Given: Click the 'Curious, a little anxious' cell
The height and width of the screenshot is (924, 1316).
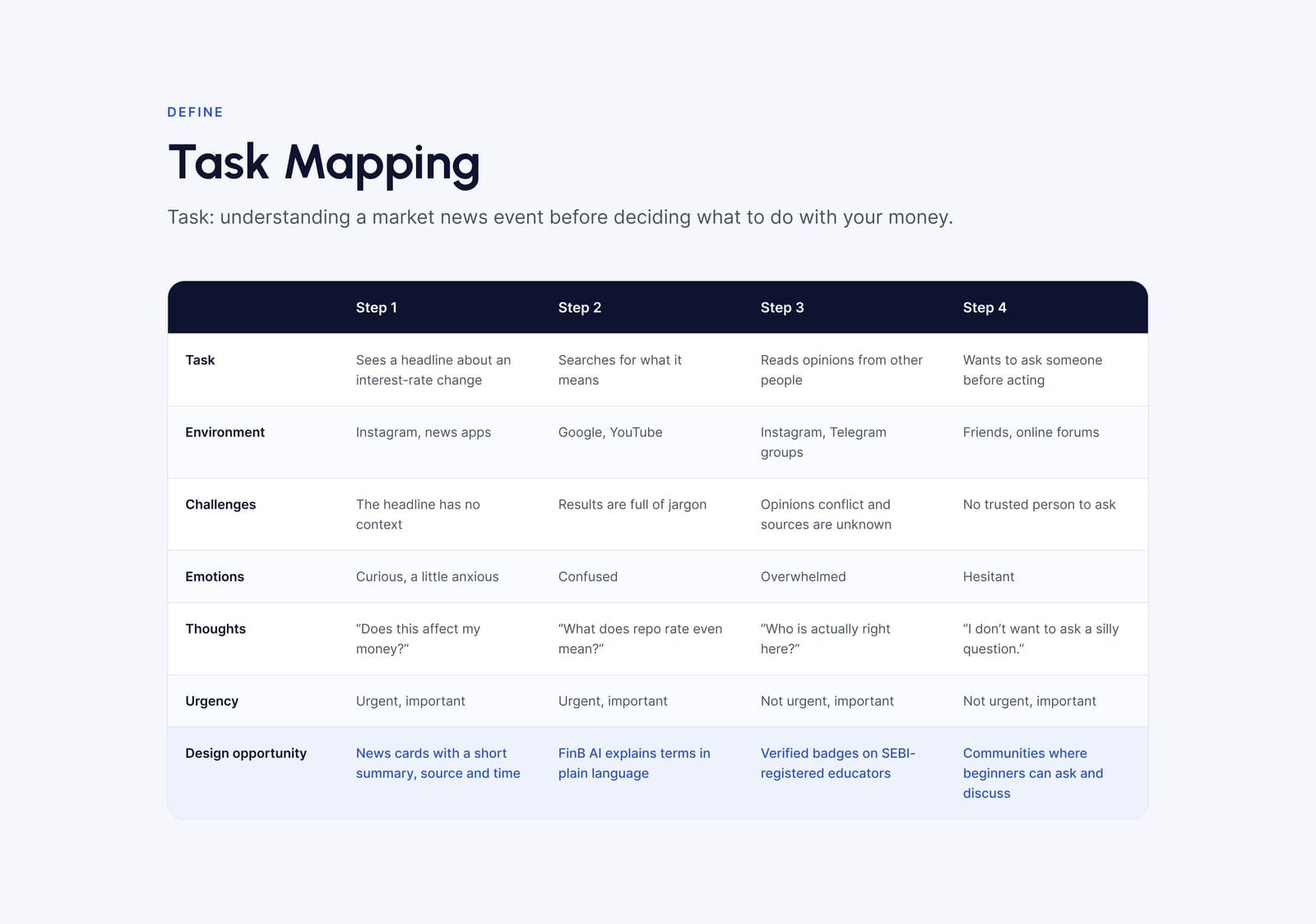Looking at the screenshot, I should point(428,577).
